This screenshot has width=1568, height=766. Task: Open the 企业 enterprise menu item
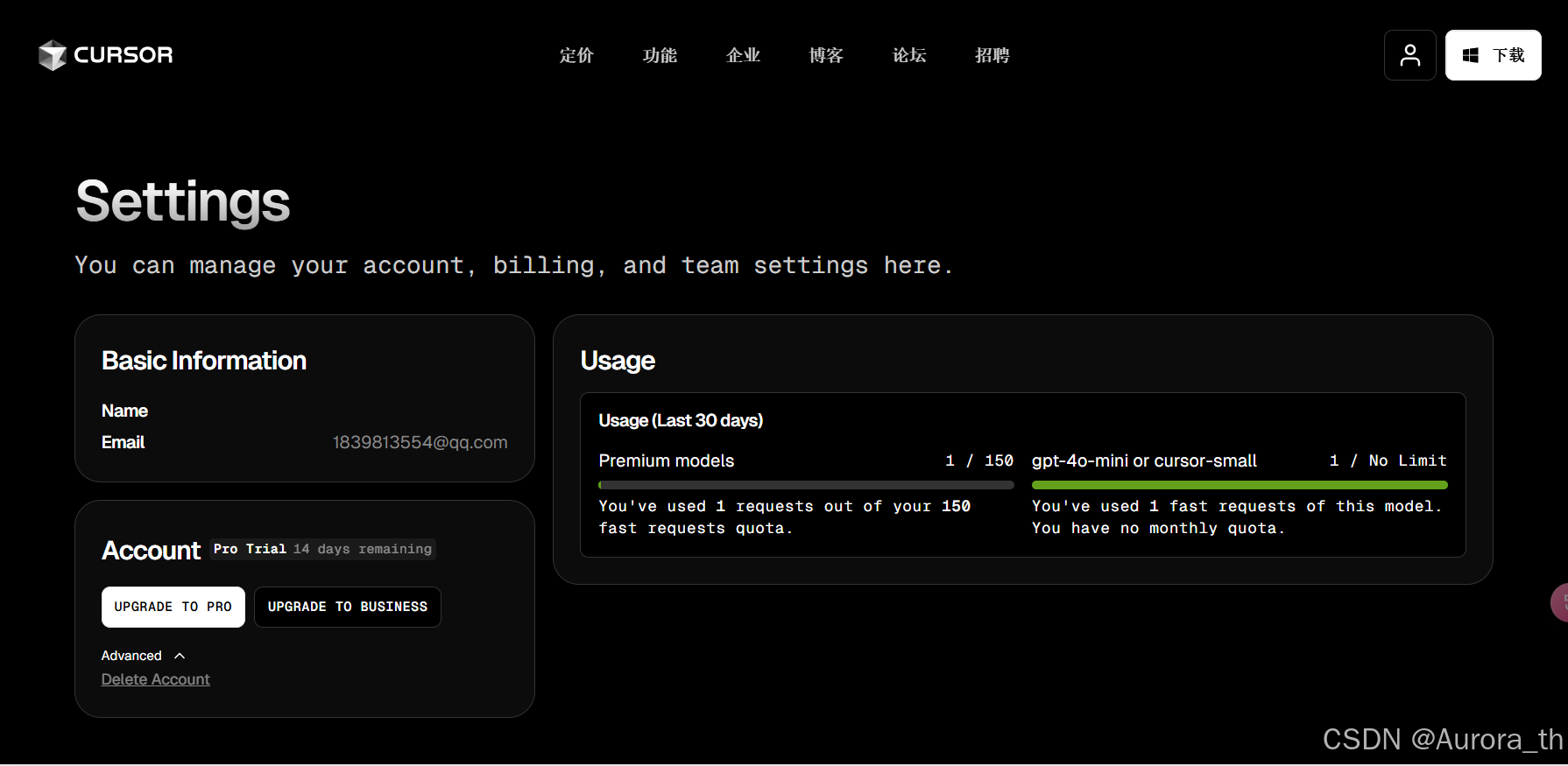pyautogui.click(x=743, y=55)
